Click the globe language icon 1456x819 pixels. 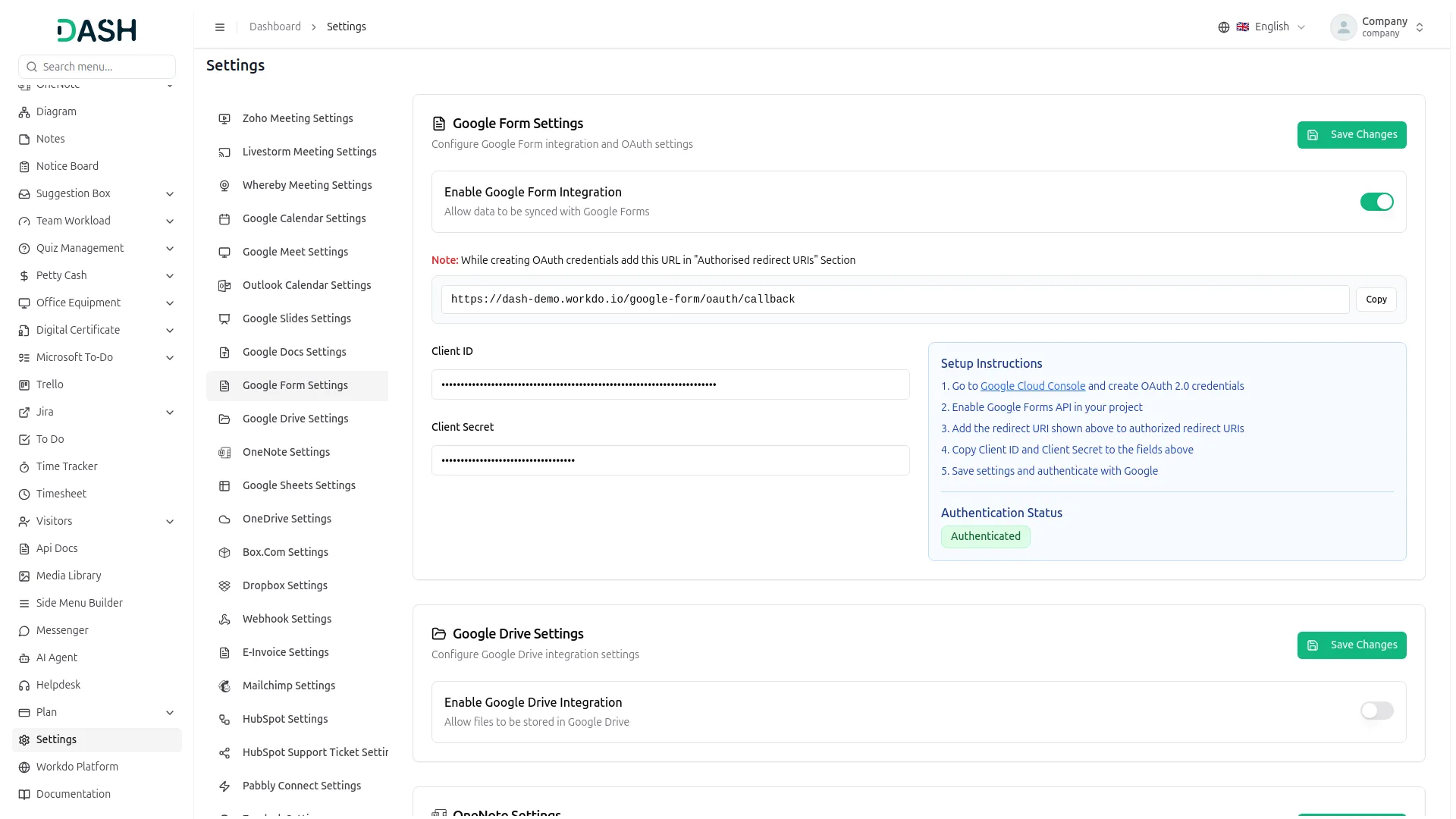pyautogui.click(x=1223, y=27)
